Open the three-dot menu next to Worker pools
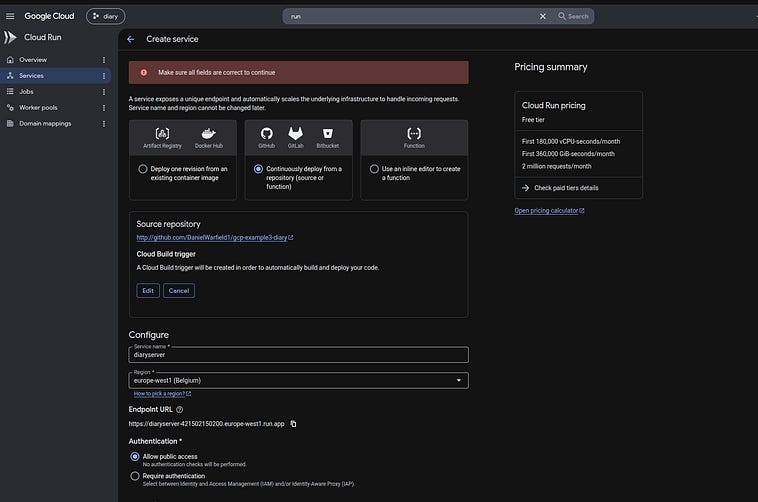 pos(103,108)
